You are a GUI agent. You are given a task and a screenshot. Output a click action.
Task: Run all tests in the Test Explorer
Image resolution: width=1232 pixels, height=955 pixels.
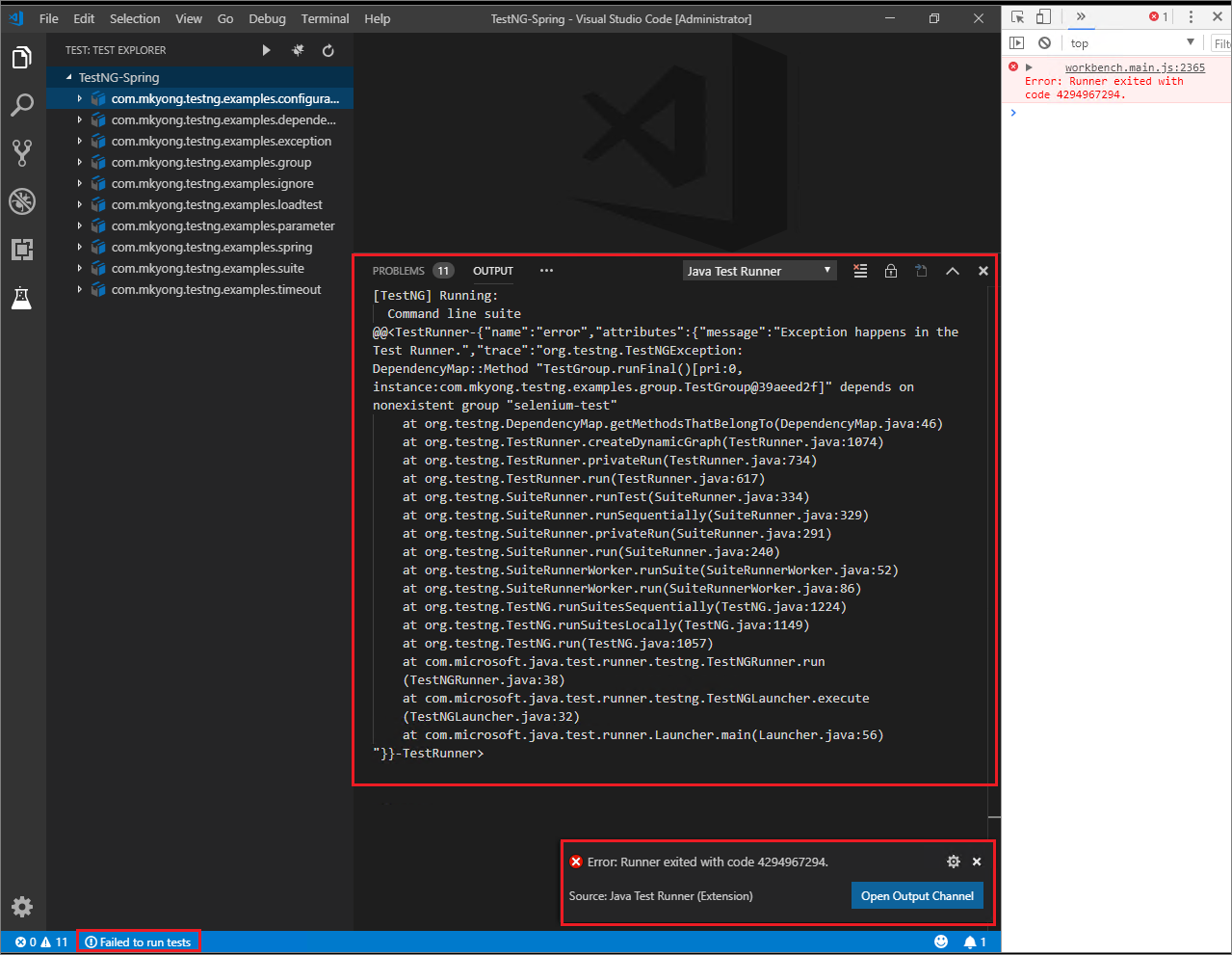pyautogui.click(x=265, y=50)
